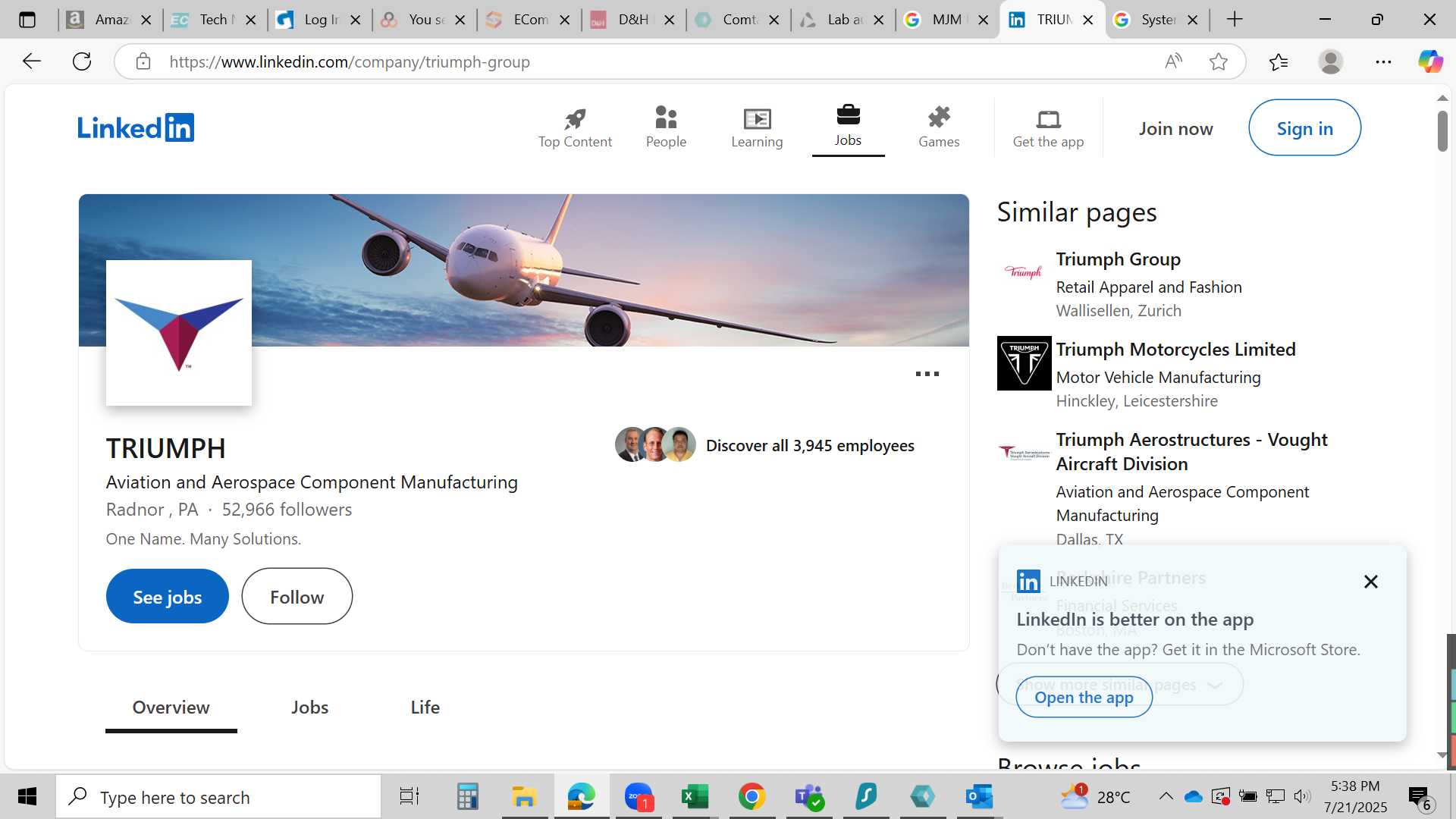
Task: Click the Triumph Aerostructures logo
Action: point(1024,453)
